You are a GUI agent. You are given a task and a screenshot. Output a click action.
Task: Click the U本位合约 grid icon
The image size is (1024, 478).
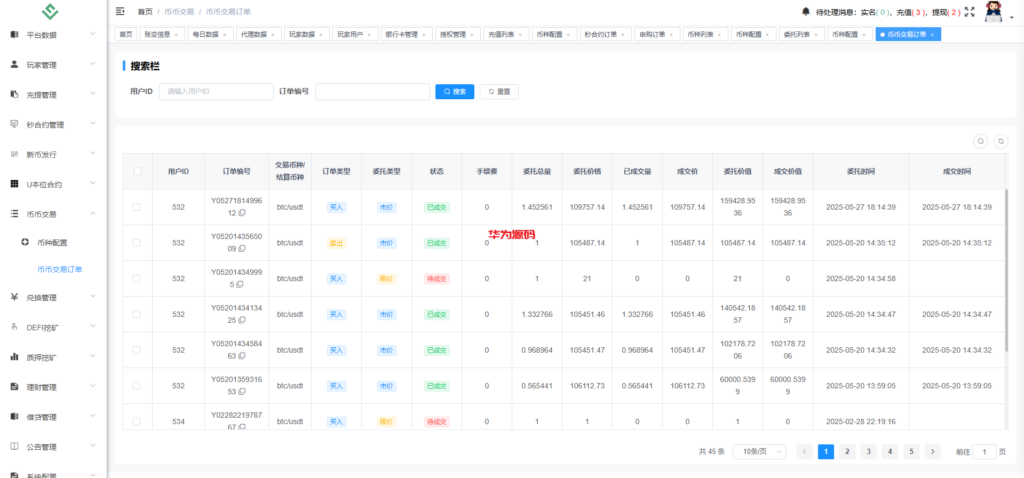14,184
